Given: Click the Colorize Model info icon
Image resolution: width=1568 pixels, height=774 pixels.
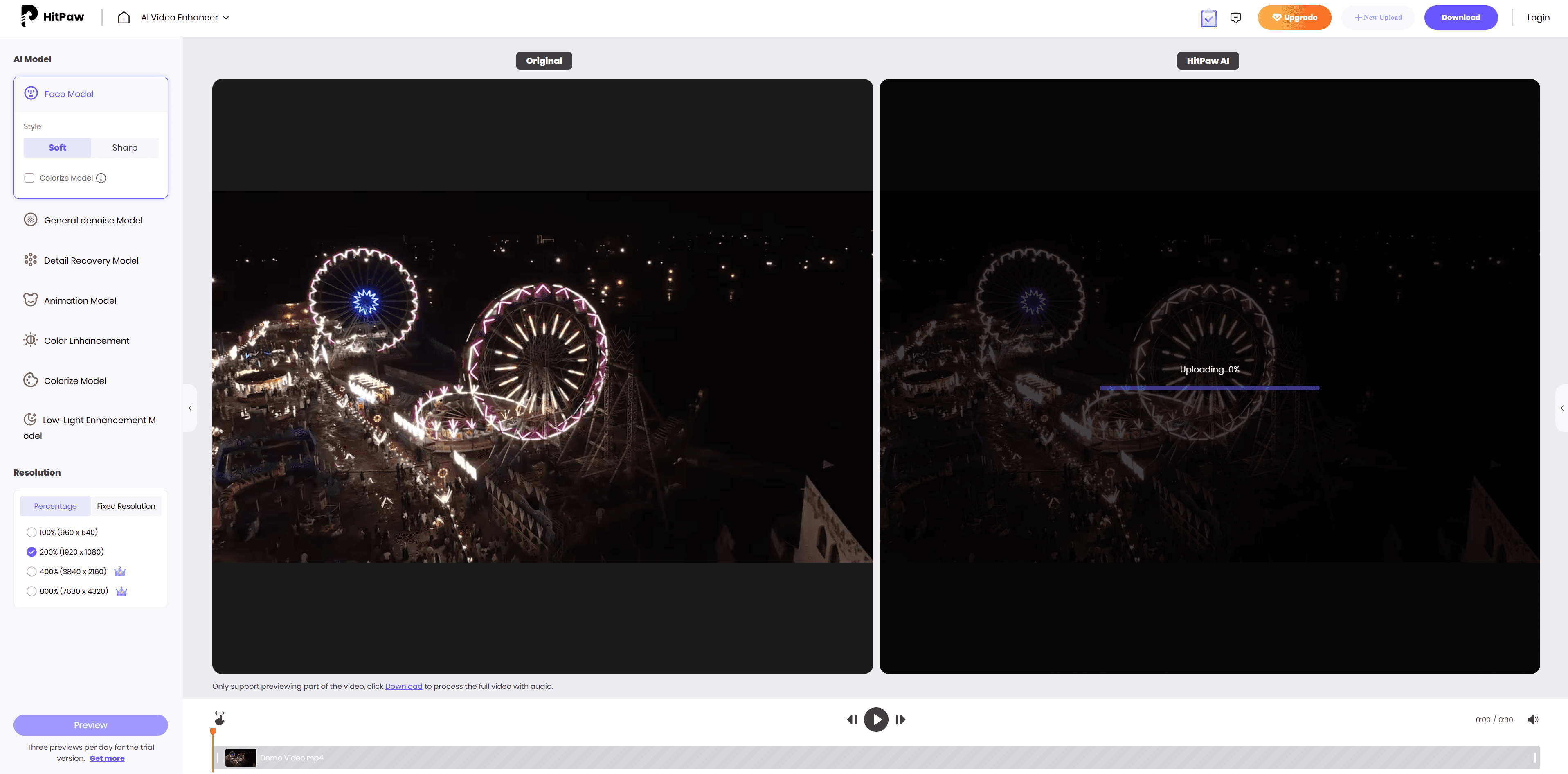Looking at the screenshot, I should pos(101,178).
